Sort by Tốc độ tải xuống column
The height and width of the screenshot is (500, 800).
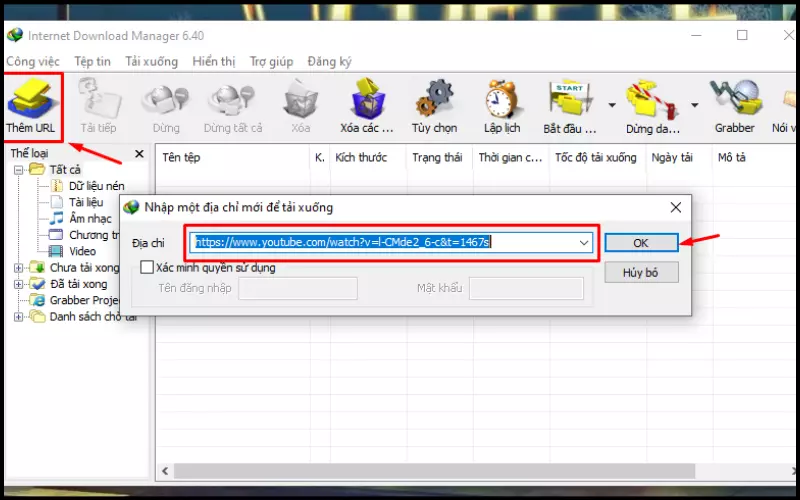tap(597, 158)
